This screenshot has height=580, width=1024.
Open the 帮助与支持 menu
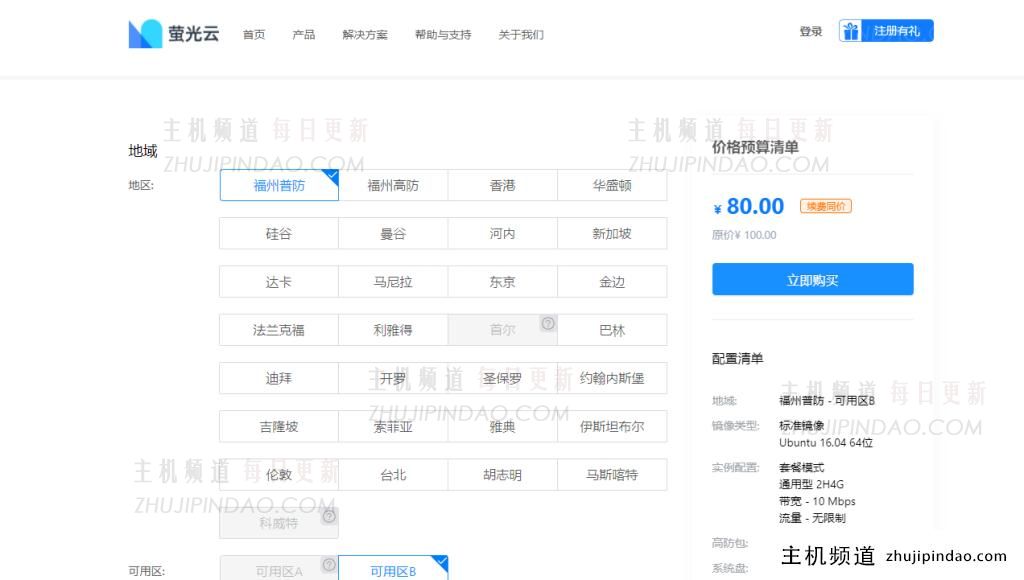point(443,35)
